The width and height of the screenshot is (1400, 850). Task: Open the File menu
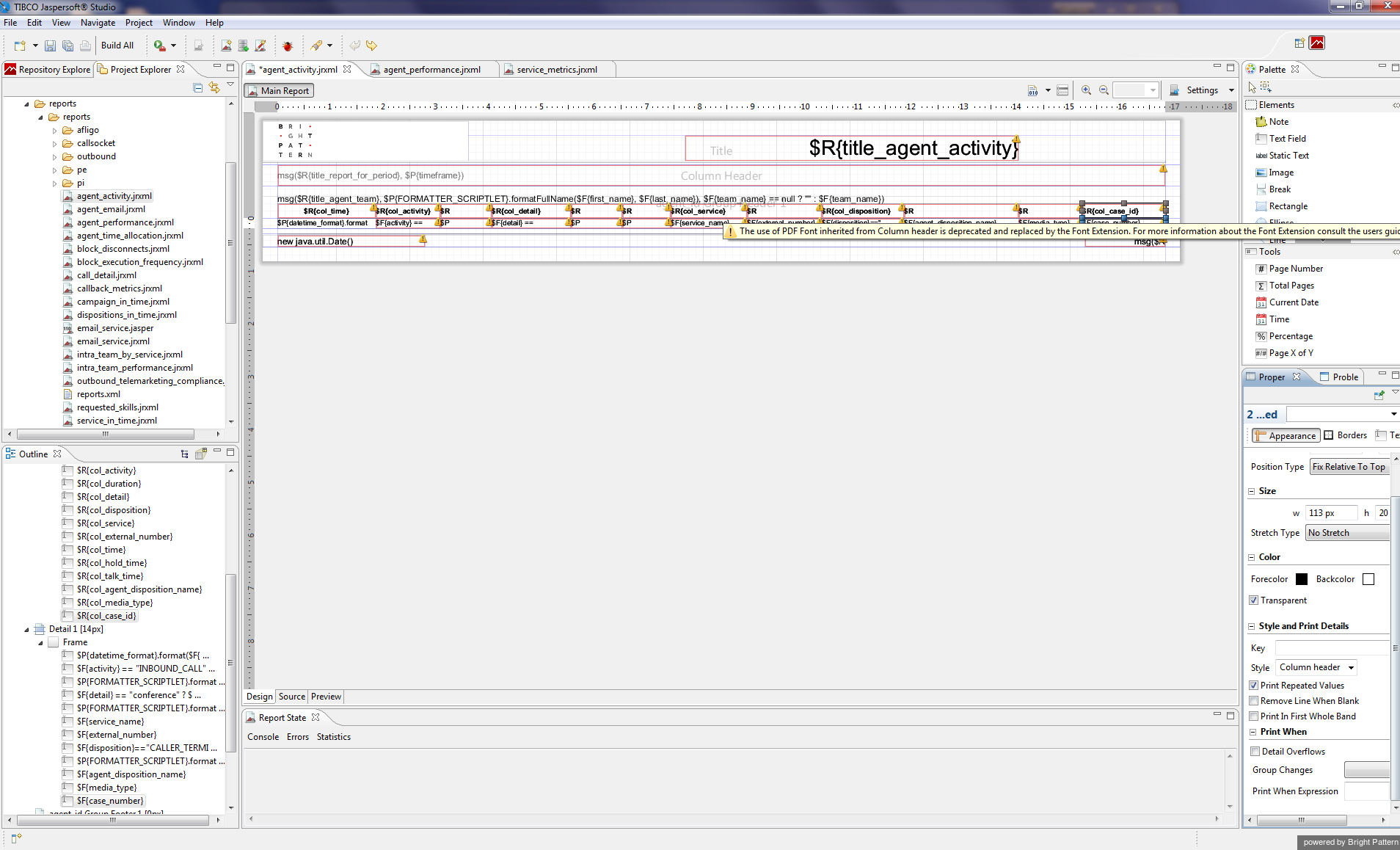click(x=10, y=23)
